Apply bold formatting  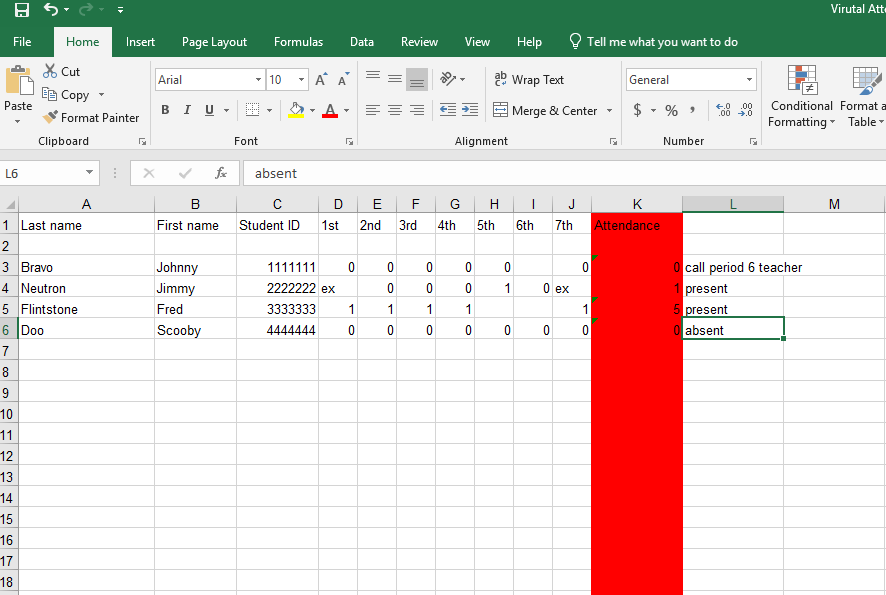pos(164,110)
